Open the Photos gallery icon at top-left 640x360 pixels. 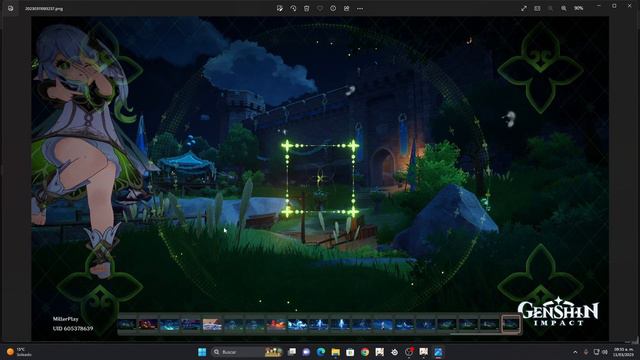pos(11,8)
